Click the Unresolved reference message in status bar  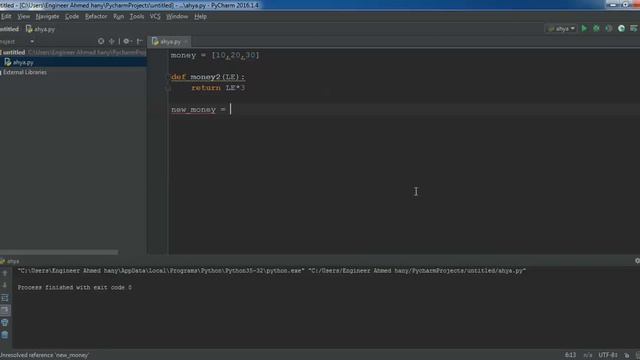[44, 355]
